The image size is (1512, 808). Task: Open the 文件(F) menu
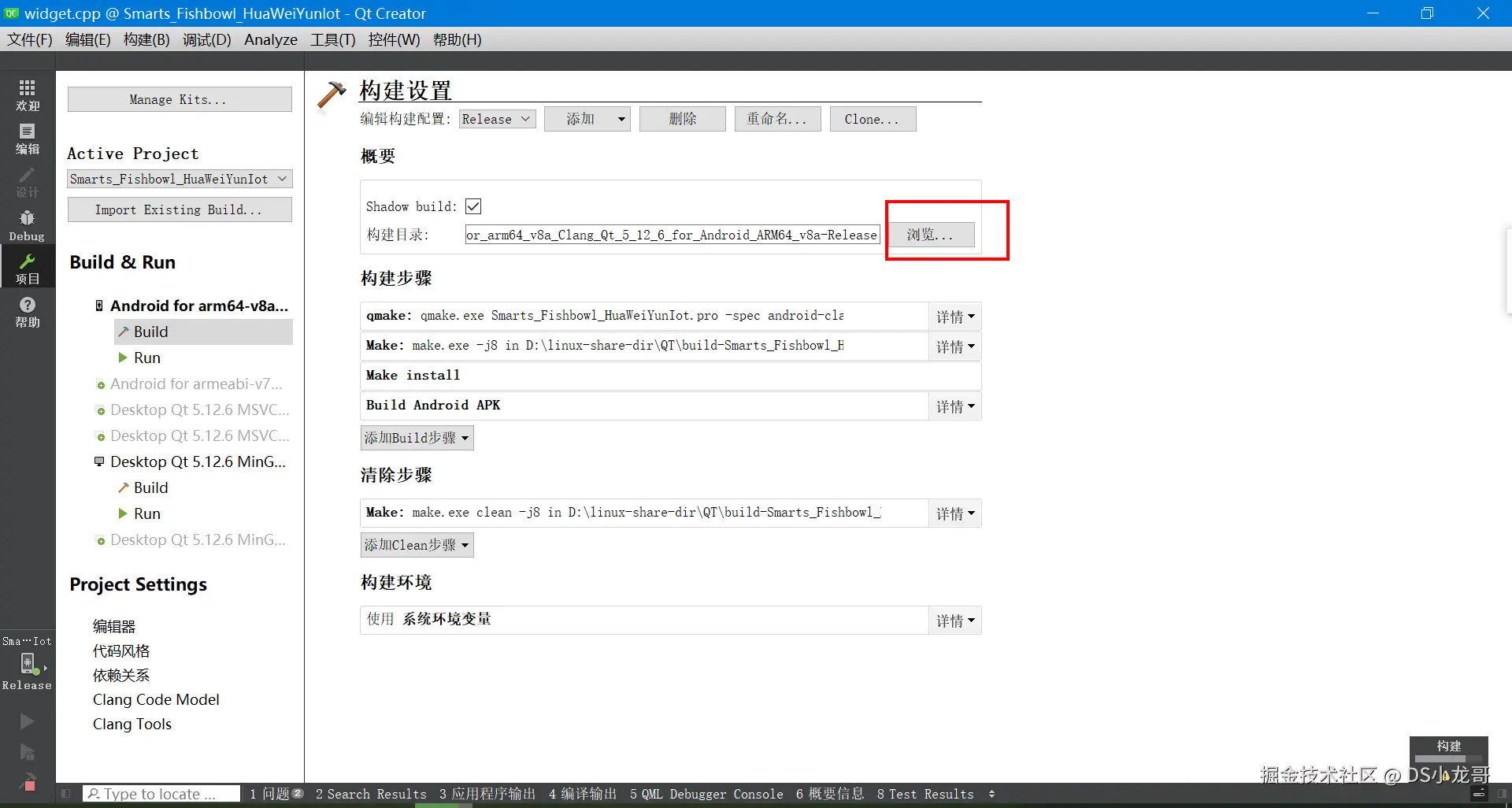click(29, 39)
